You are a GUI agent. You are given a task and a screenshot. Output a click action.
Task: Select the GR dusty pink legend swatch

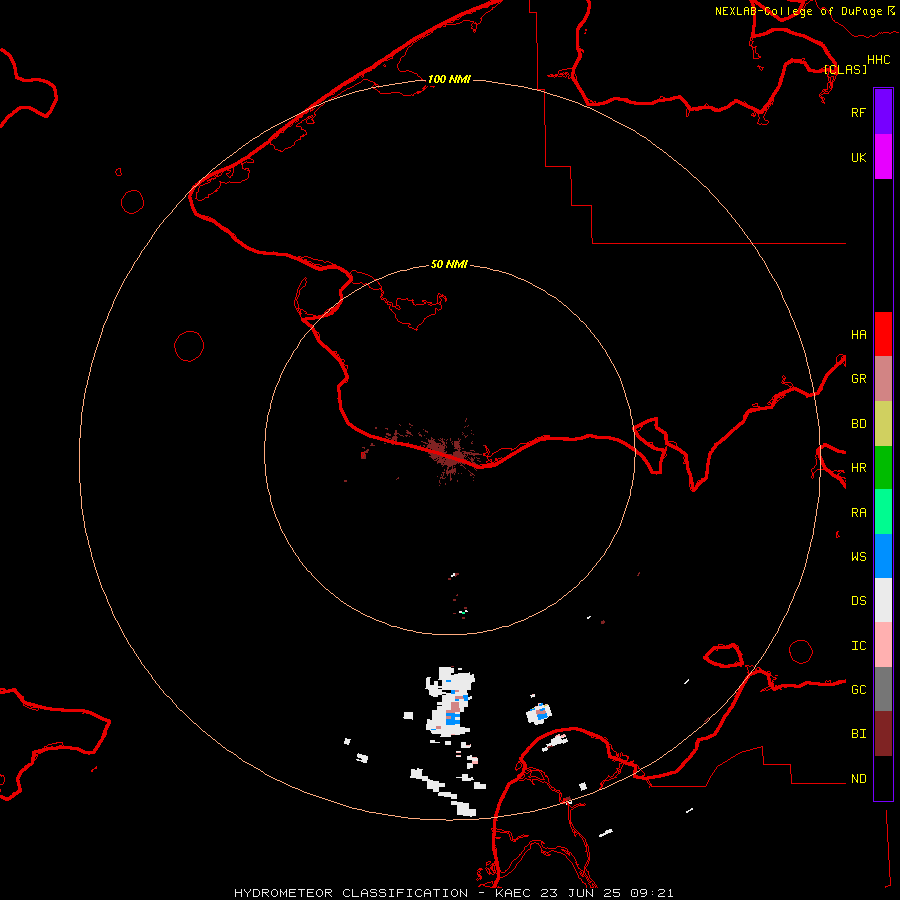pyautogui.click(x=883, y=379)
